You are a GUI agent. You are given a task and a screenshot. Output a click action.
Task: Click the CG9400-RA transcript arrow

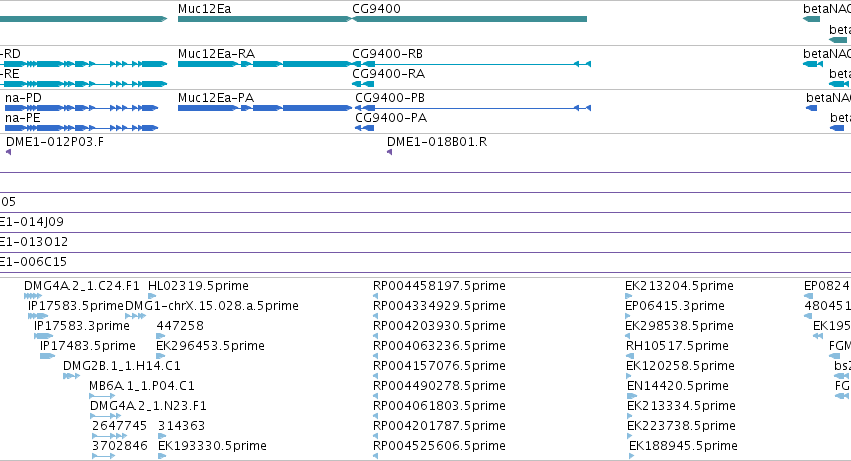pyautogui.click(x=363, y=84)
